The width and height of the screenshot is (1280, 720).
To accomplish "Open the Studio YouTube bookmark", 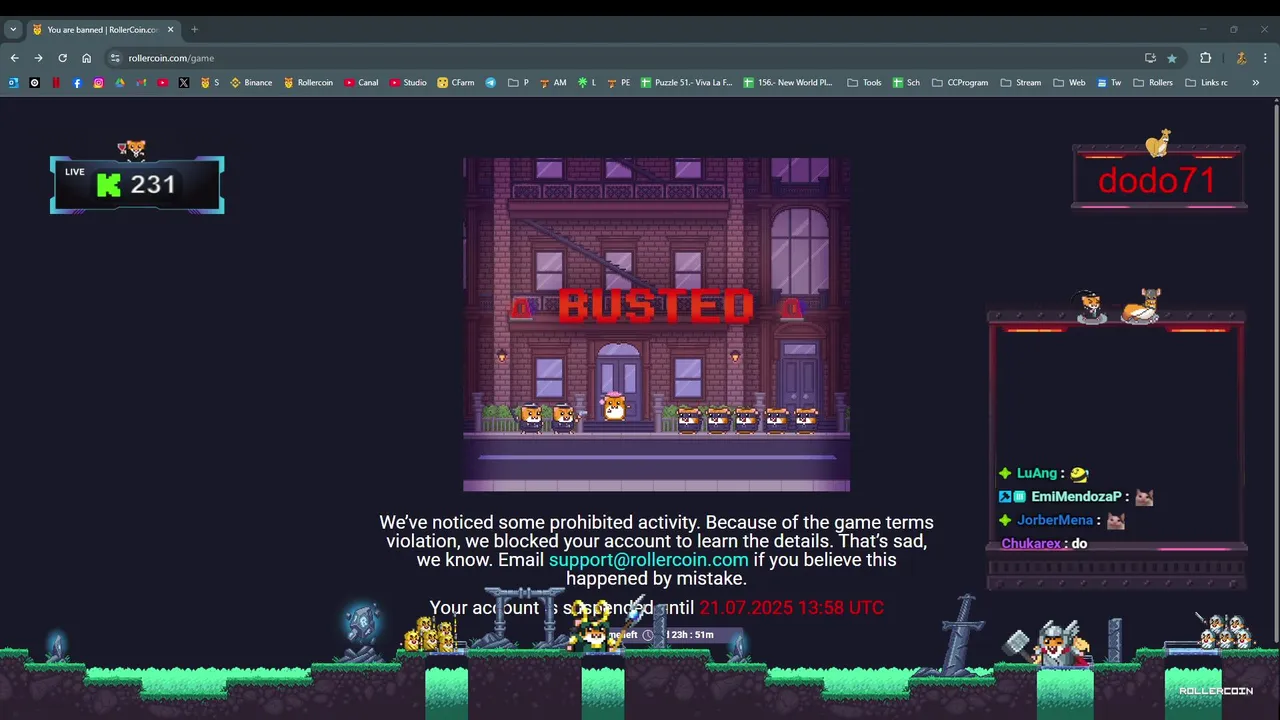I will pyautogui.click(x=408, y=83).
